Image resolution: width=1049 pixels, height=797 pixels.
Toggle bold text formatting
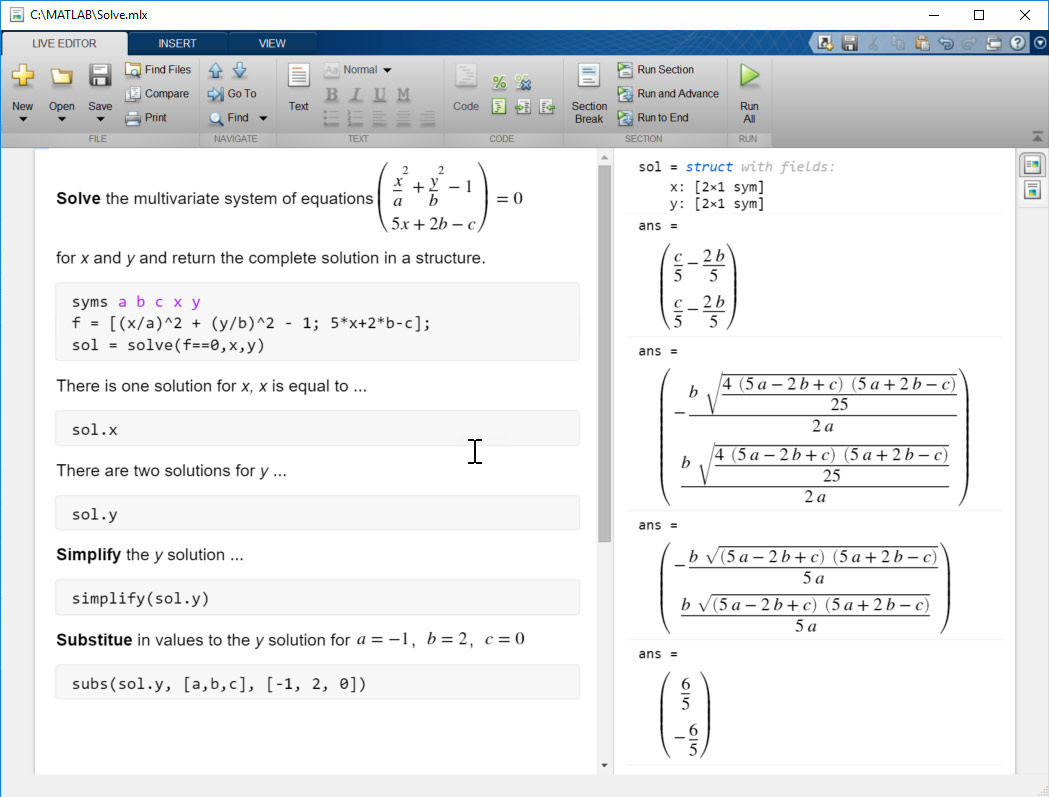click(331, 95)
